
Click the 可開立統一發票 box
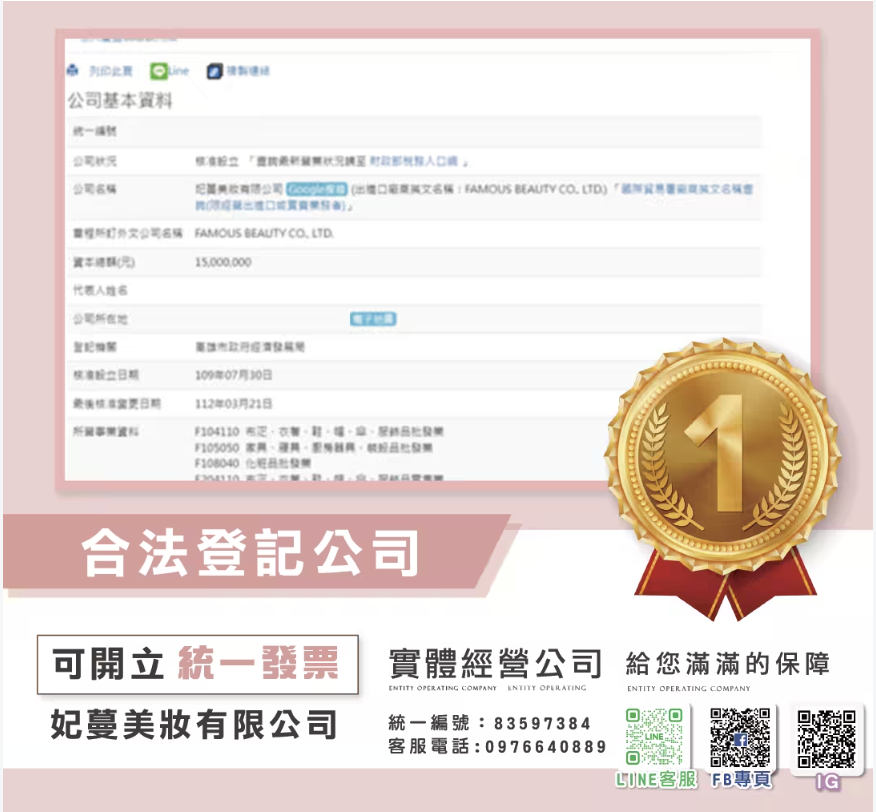pos(197,663)
